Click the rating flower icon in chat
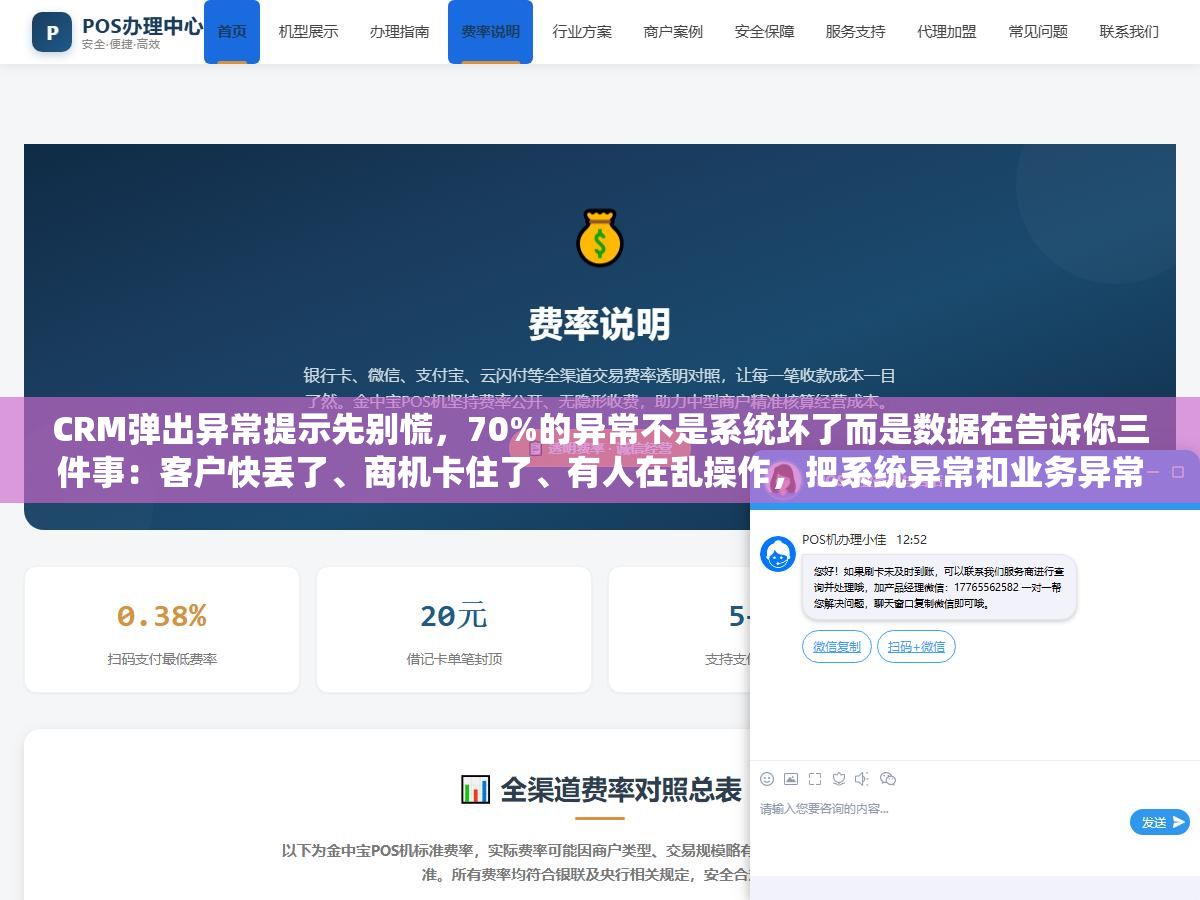The height and width of the screenshot is (900, 1200). pyautogui.click(x=839, y=779)
